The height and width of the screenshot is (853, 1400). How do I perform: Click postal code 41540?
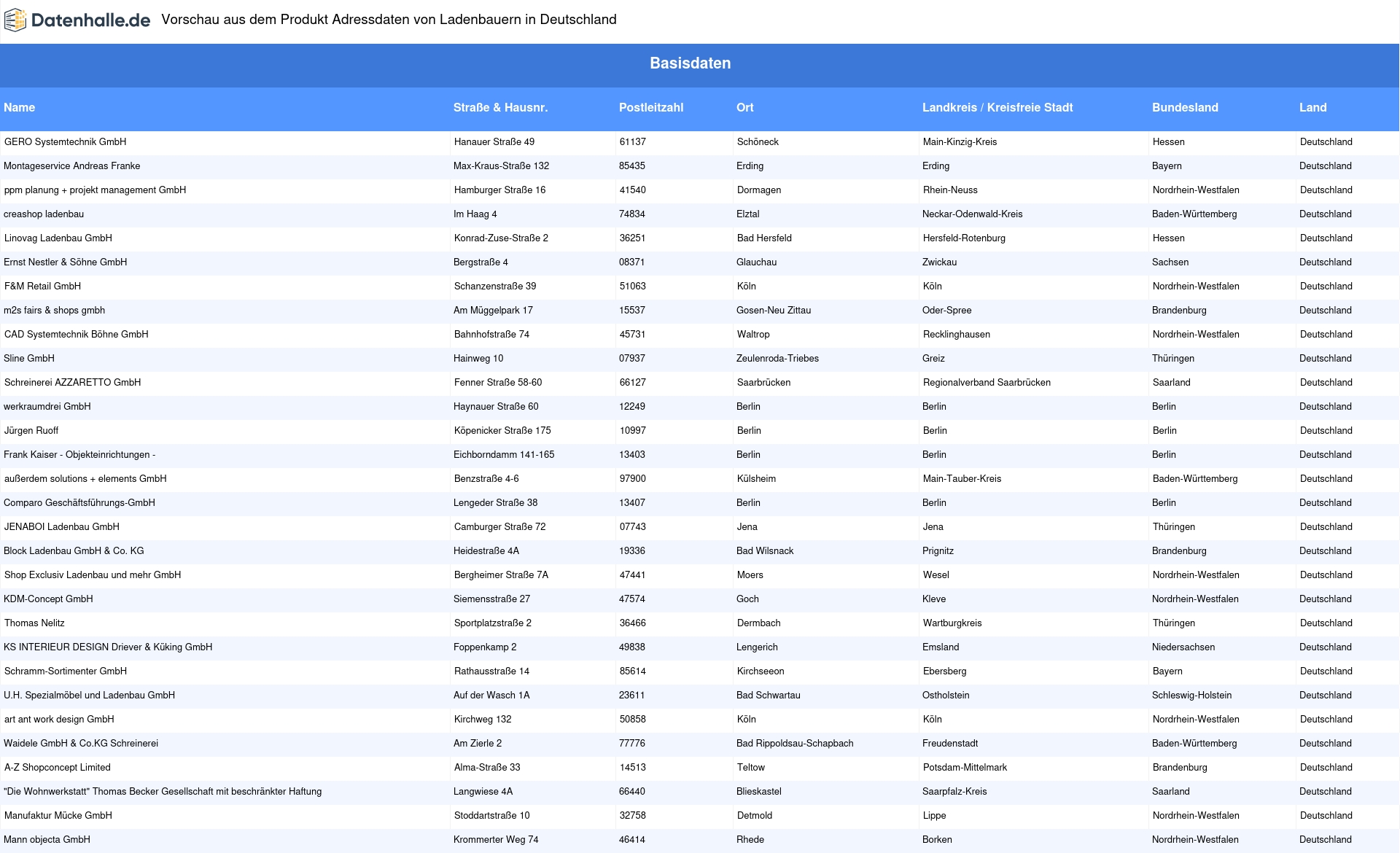click(633, 190)
